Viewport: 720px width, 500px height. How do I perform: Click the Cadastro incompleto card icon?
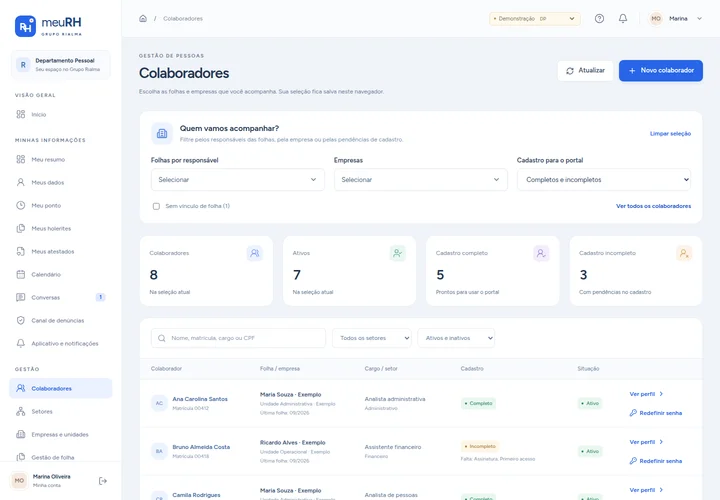(684, 253)
